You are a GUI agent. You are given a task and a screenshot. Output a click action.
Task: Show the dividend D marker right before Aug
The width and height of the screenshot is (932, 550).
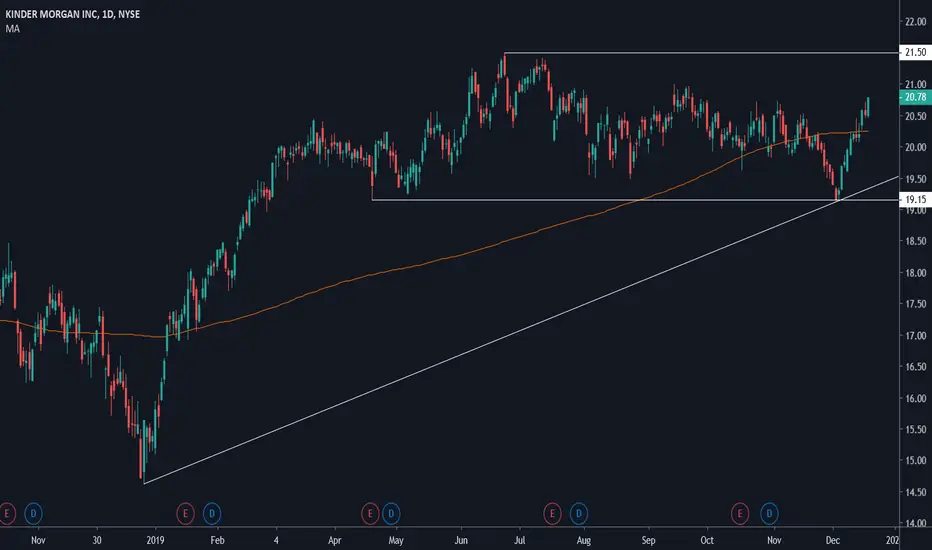click(579, 513)
